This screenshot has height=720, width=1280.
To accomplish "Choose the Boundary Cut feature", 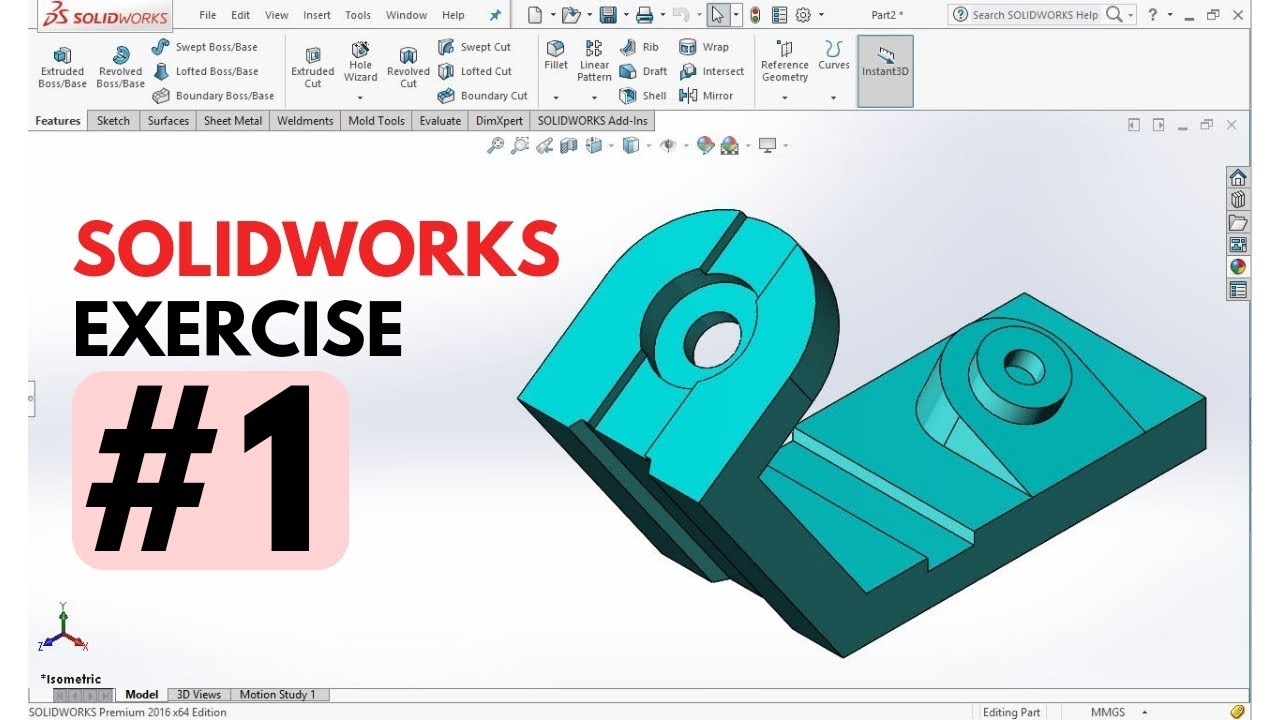I will (x=483, y=96).
